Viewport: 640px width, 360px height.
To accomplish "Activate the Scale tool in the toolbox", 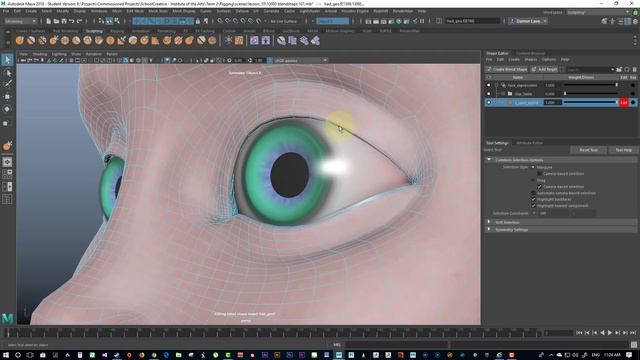I will pos(7,123).
